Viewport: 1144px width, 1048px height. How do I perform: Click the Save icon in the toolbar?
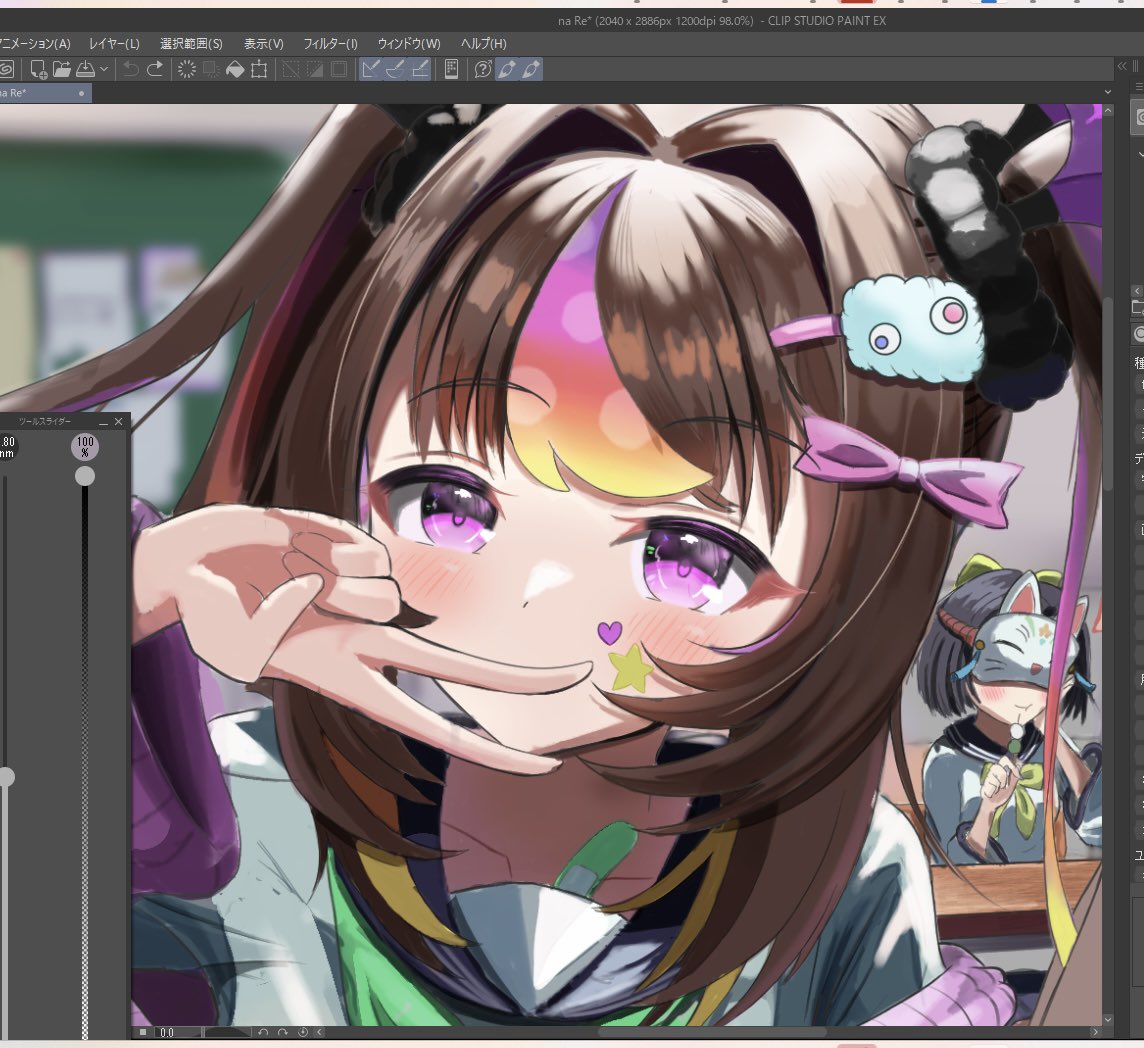(x=86, y=69)
